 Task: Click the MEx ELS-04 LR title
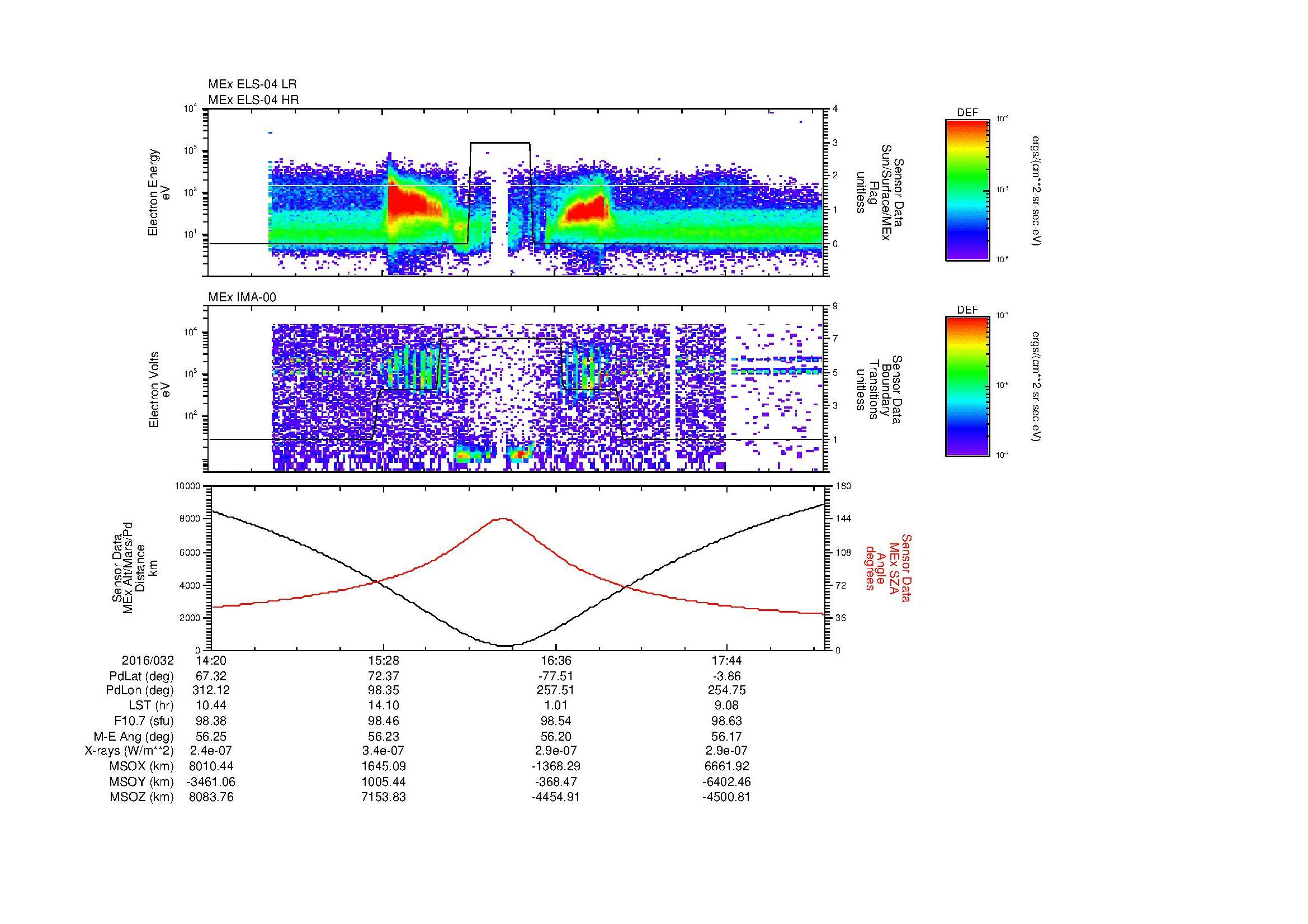tap(252, 84)
